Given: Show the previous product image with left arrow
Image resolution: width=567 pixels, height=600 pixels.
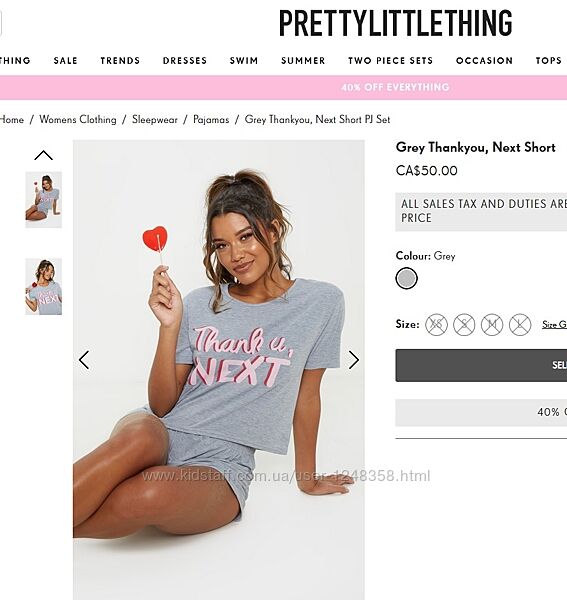Looking at the screenshot, I should pos(84,360).
